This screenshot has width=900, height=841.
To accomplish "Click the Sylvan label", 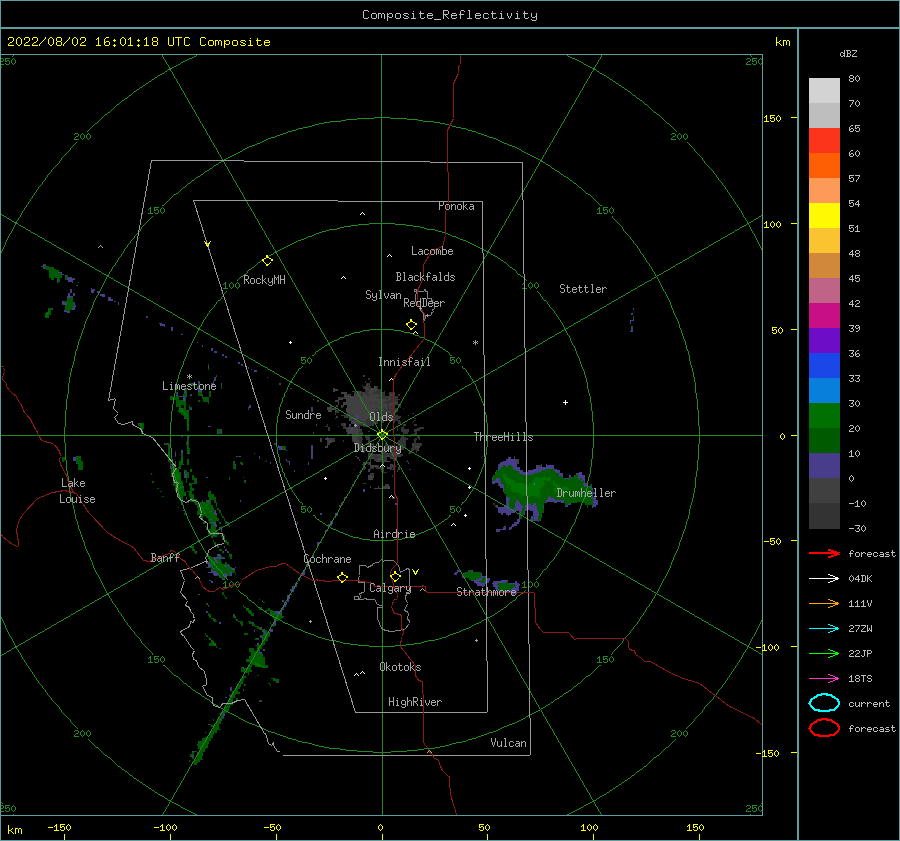I will coord(383,295).
